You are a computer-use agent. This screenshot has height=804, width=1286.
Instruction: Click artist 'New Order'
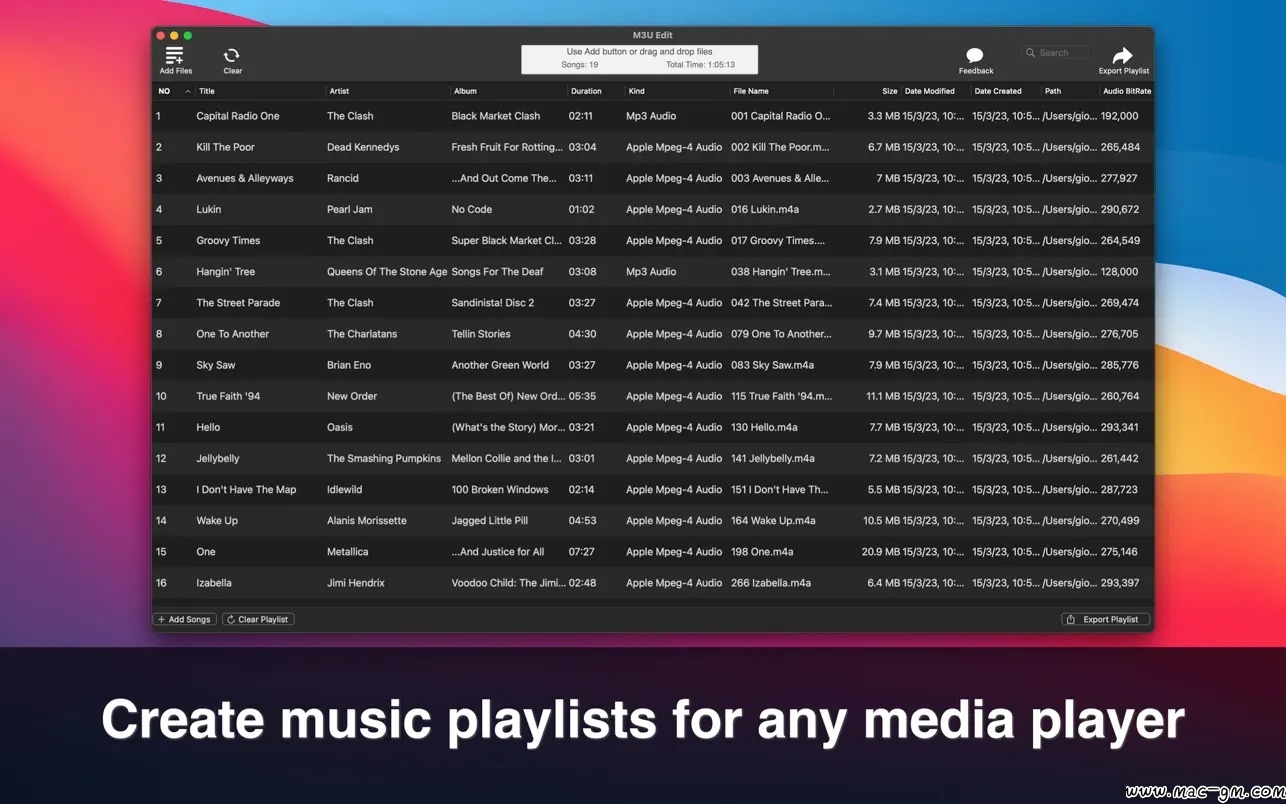[352, 396]
